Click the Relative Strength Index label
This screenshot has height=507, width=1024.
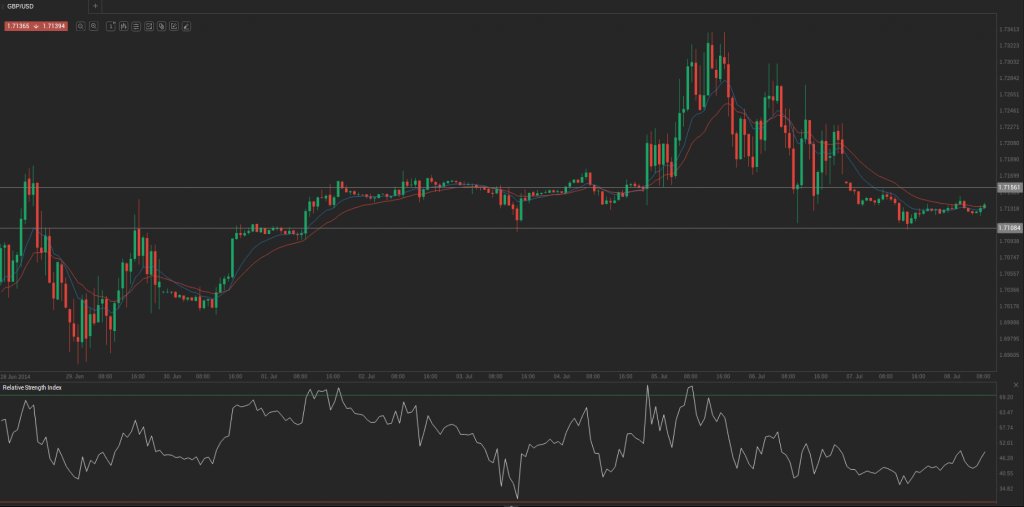(x=32, y=387)
